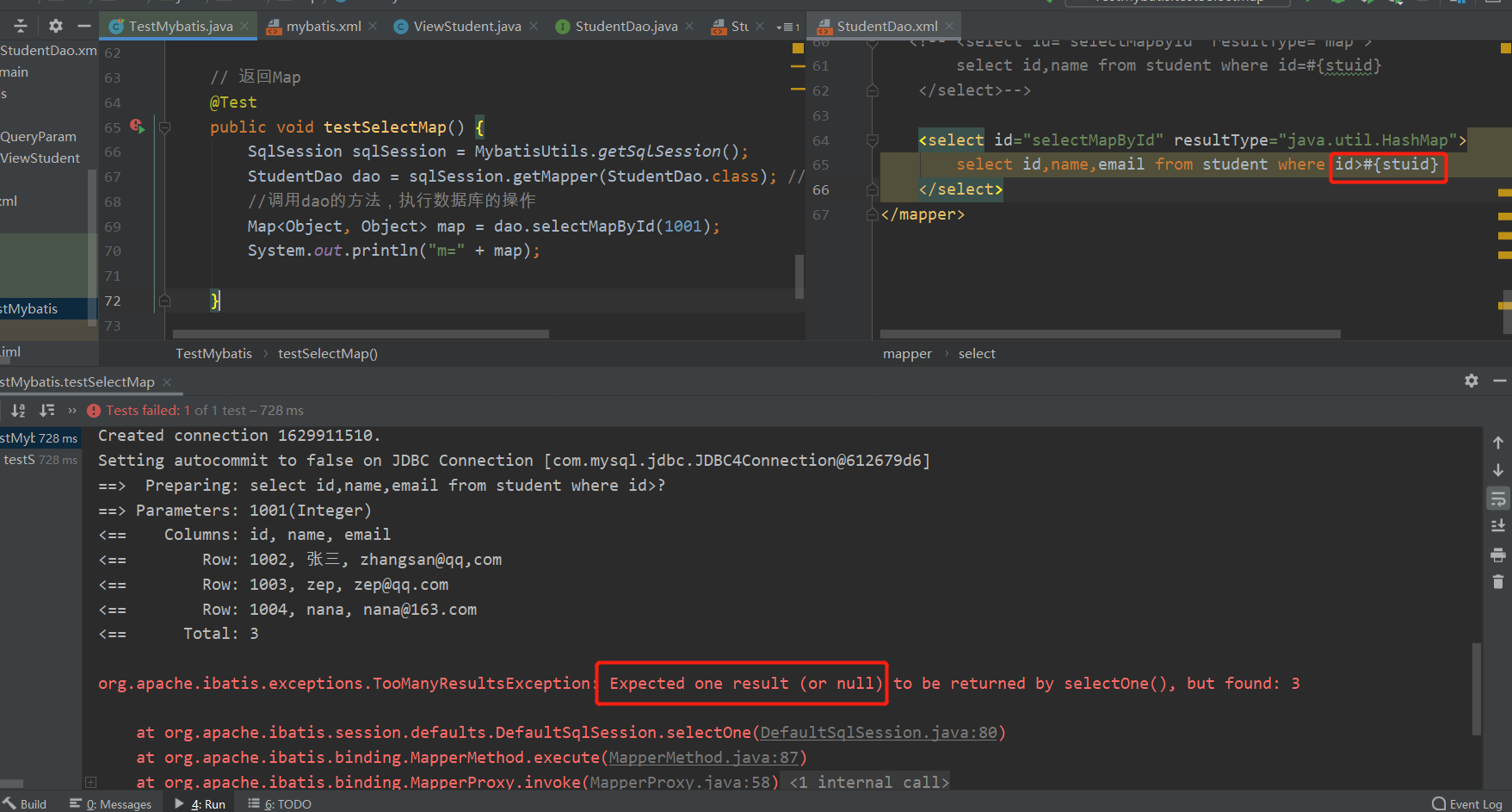
Task: Open Build tool window
Action: pyautogui.click(x=25, y=803)
